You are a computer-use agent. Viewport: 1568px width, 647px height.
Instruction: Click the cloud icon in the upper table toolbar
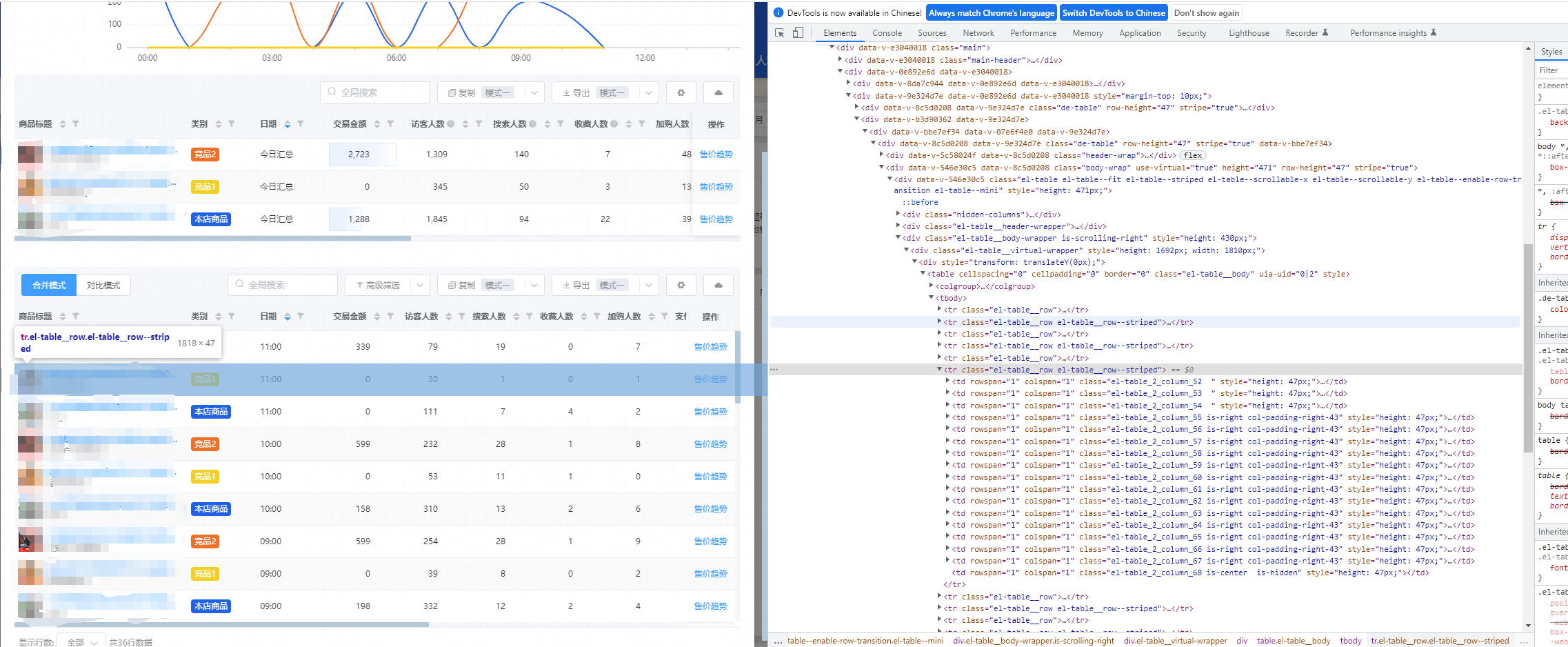pyautogui.click(x=718, y=92)
